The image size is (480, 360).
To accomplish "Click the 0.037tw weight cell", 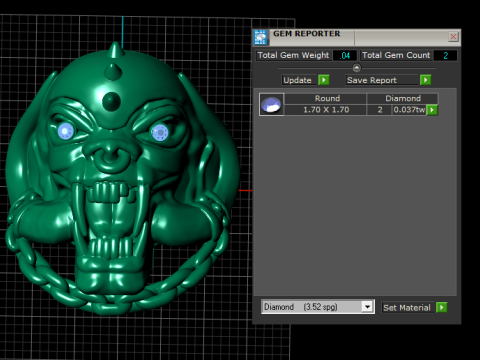I will tap(409, 110).
